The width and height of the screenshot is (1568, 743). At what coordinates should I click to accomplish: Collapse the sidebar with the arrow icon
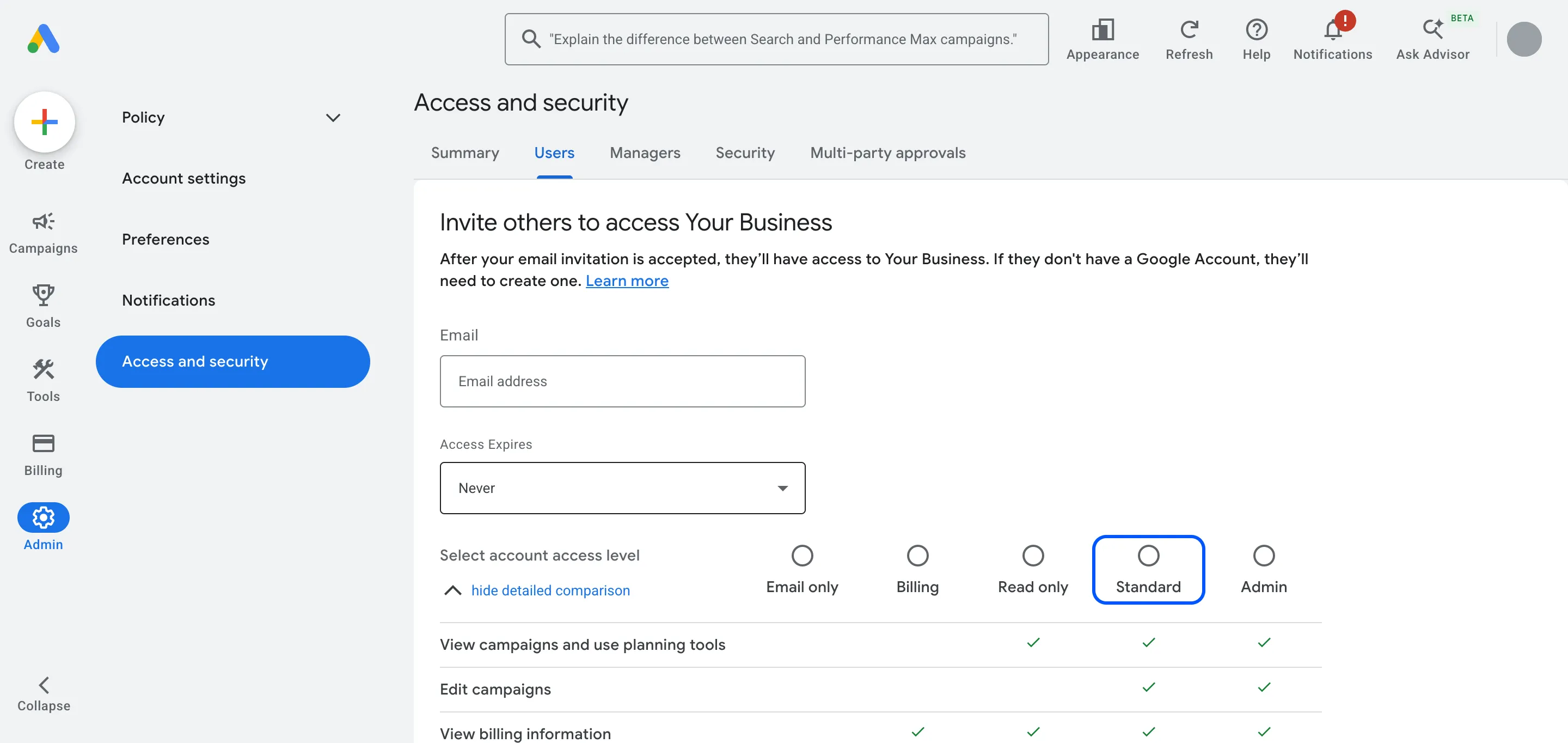44,685
